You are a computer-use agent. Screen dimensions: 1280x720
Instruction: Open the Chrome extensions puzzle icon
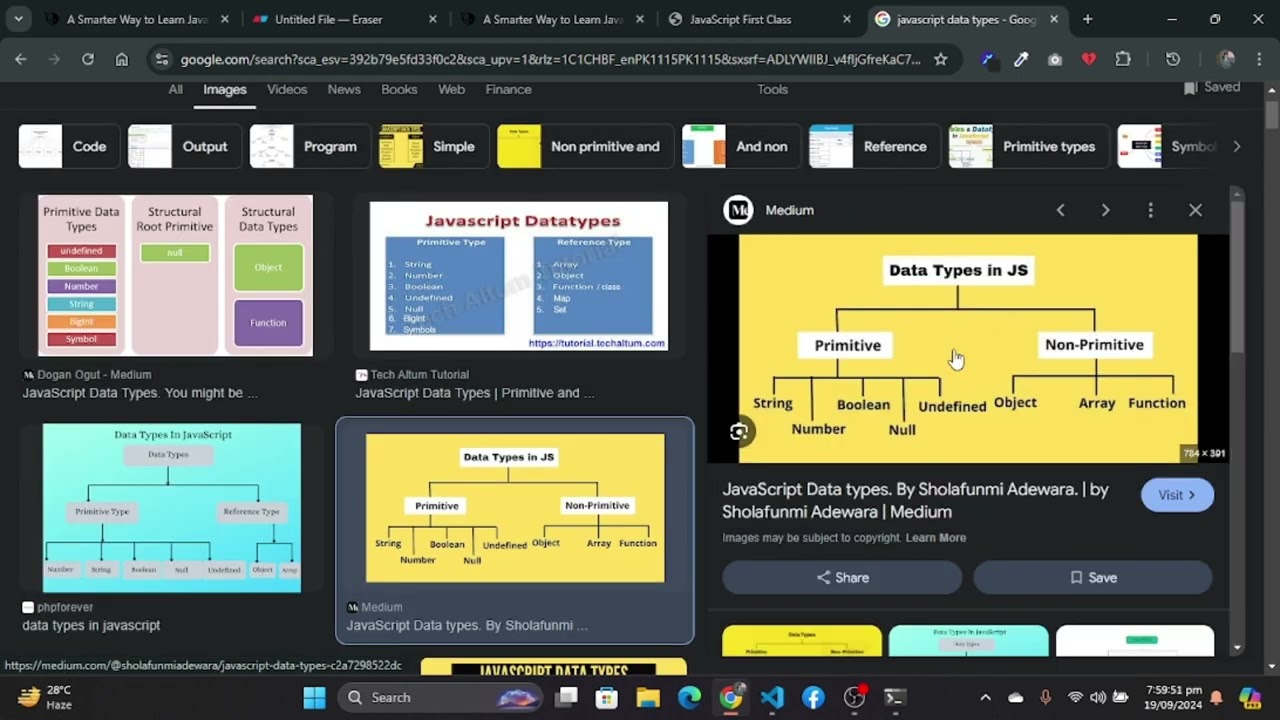pyautogui.click(x=1123, y=59)
